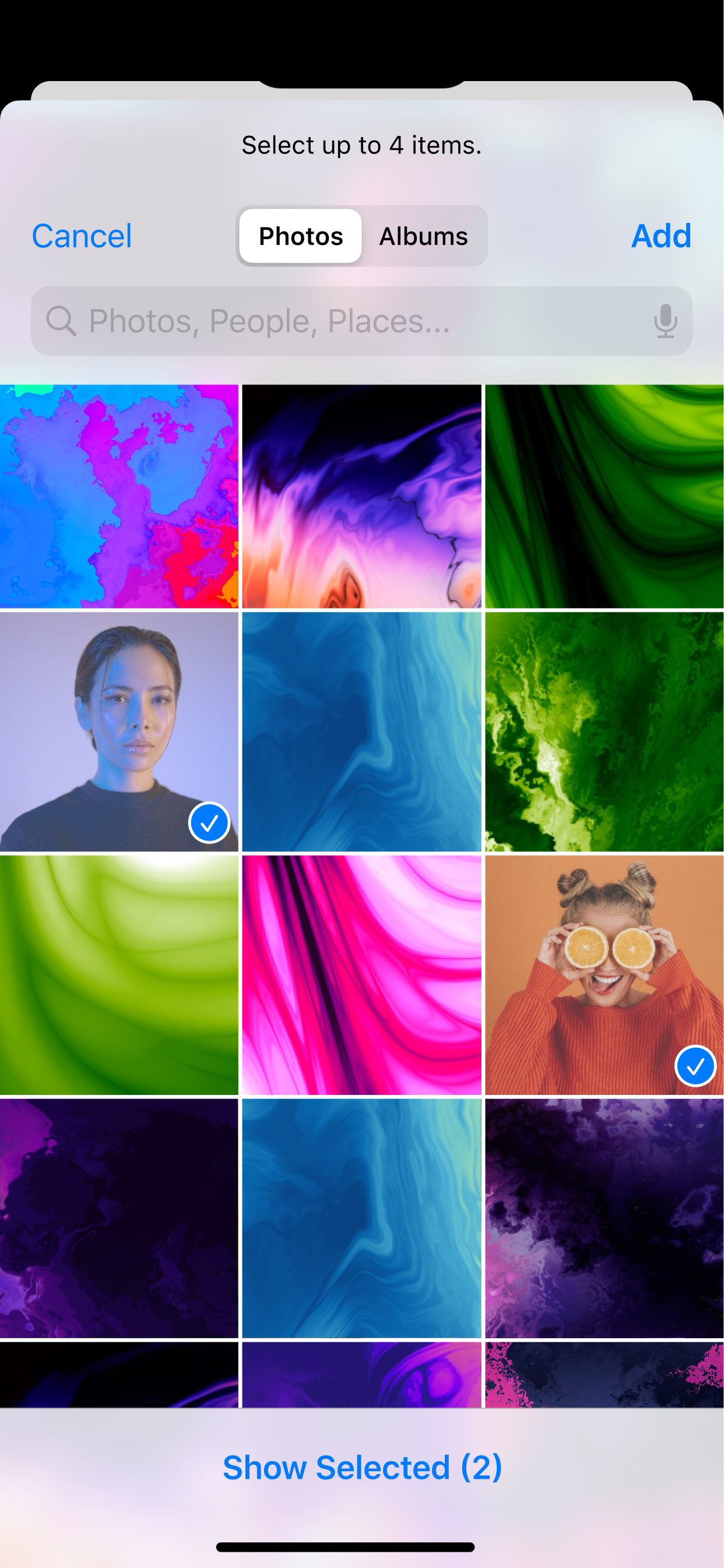
Task: Select the dark purple ink wallpaper under the lime green one
Action: coord(120,1218)
